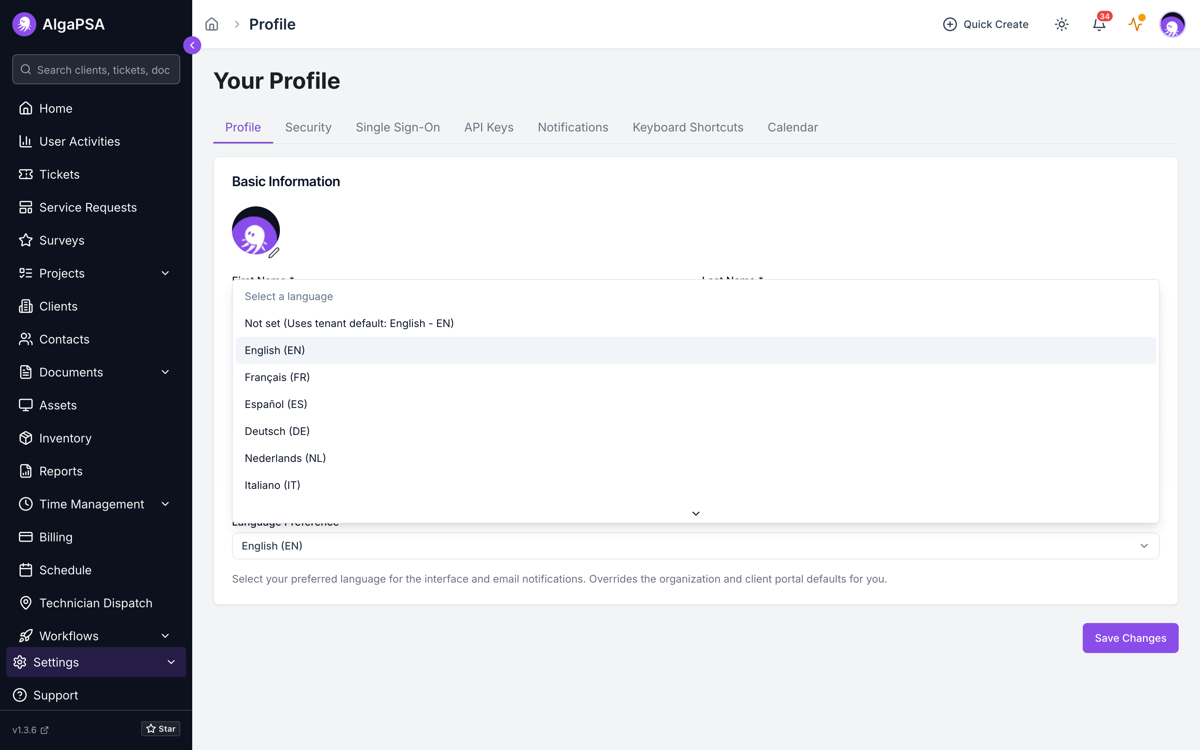Open Support help icon
Screen dimensions: 1200x750
click(20, 695)
